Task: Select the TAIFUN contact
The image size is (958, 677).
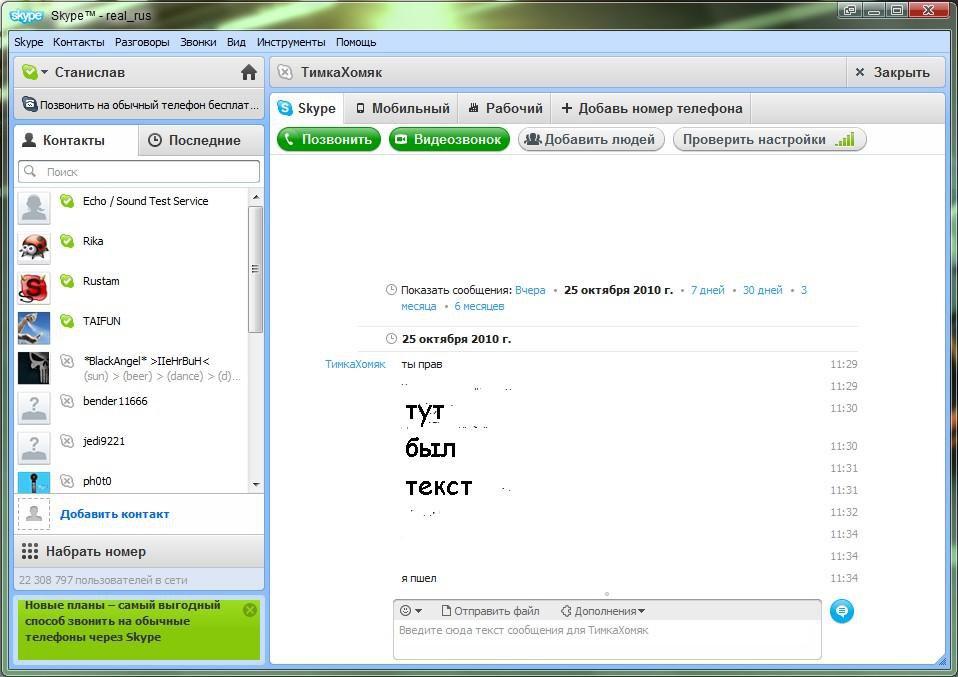Action: pos(133,328)
